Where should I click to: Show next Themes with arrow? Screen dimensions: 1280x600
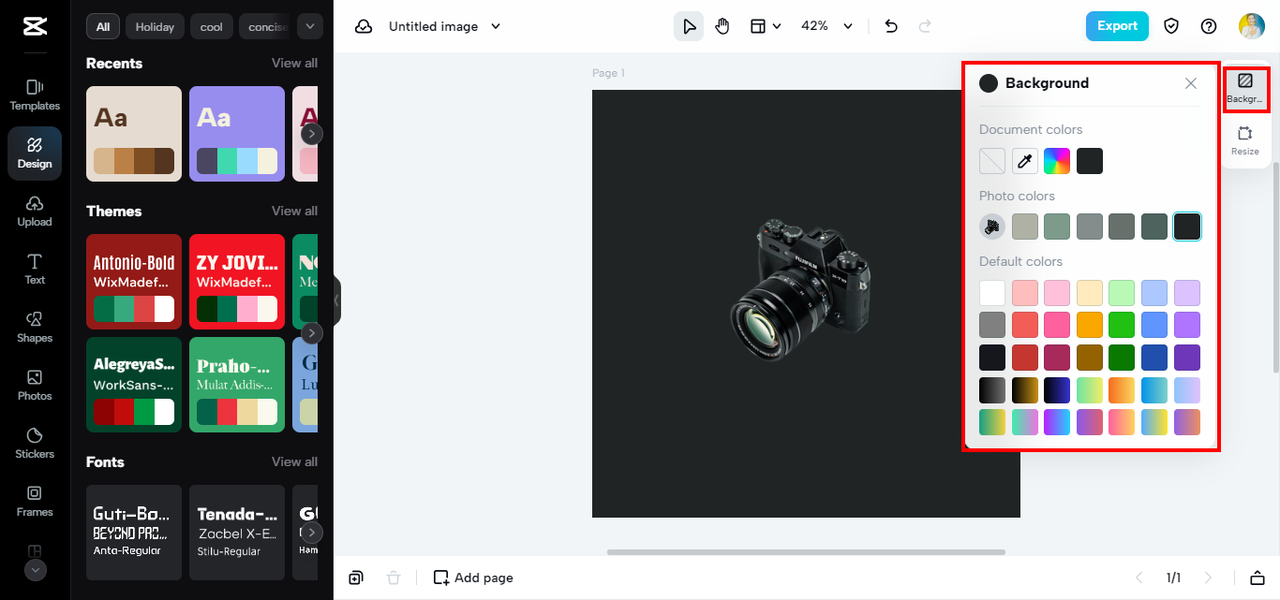click(312, 333)
